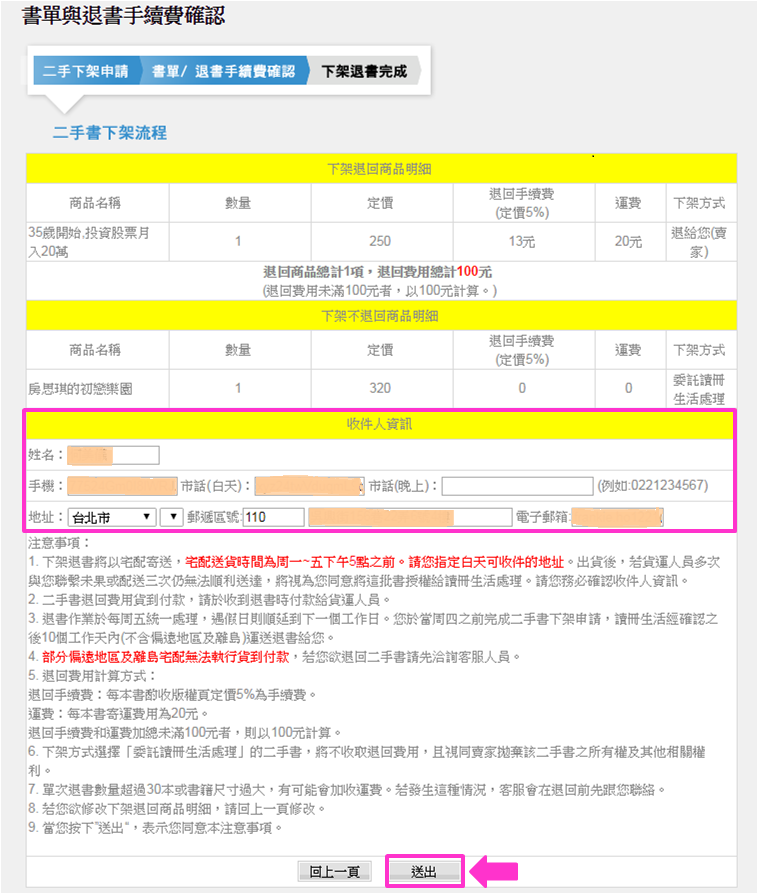Open the 台北市 city dropdown

pos(110,517)
